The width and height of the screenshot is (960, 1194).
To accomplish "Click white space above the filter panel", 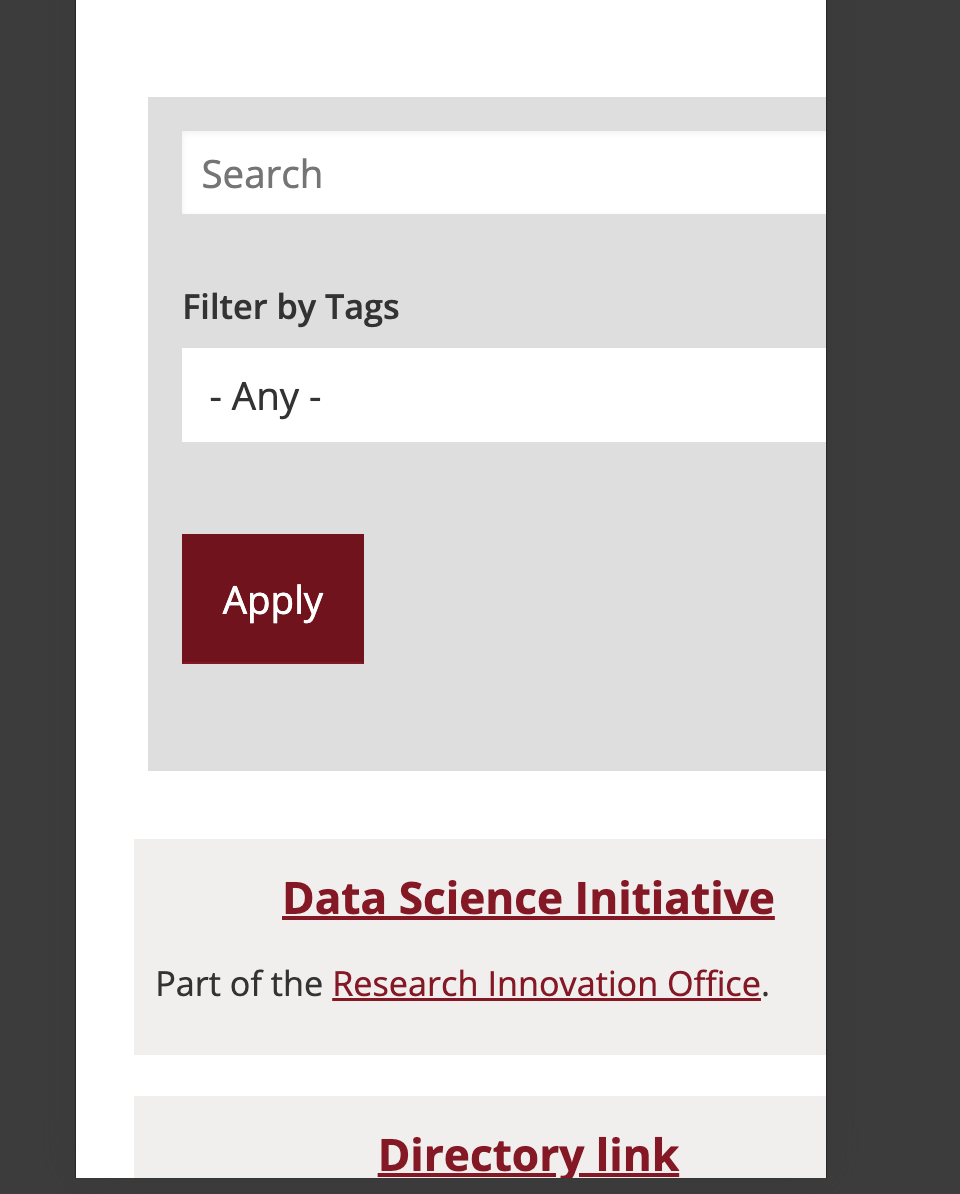I will coord(450,50).
